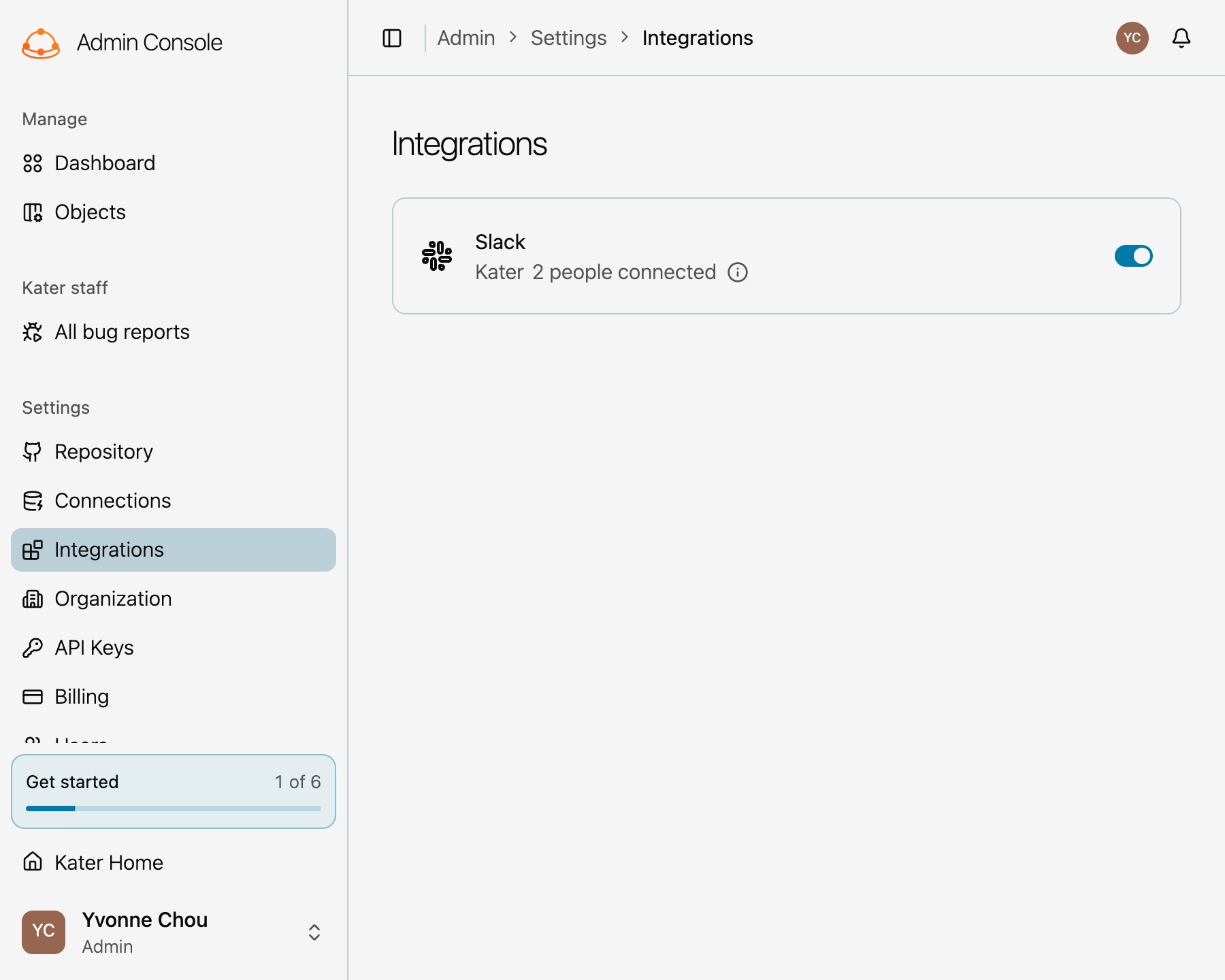
Task: Click the Integrations page heading
Action: click(469, 144)
